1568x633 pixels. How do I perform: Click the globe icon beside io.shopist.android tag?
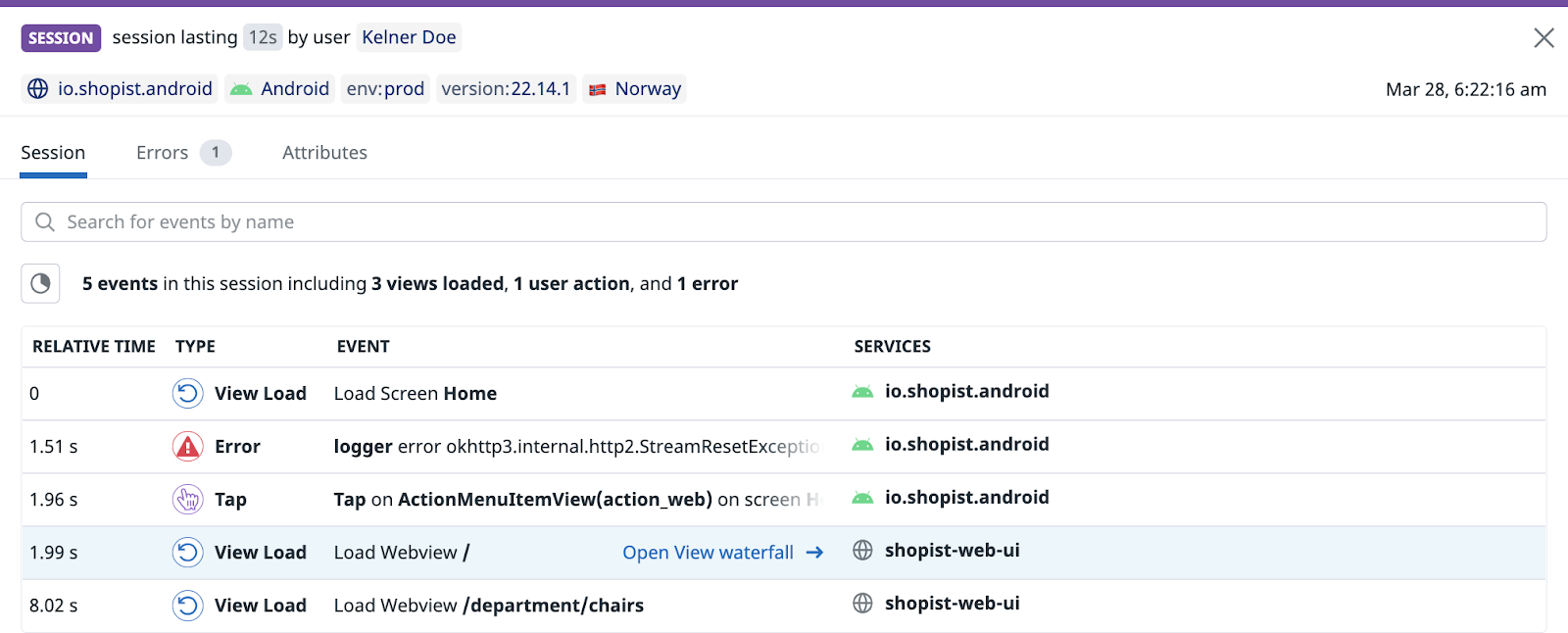coord(37,89)
